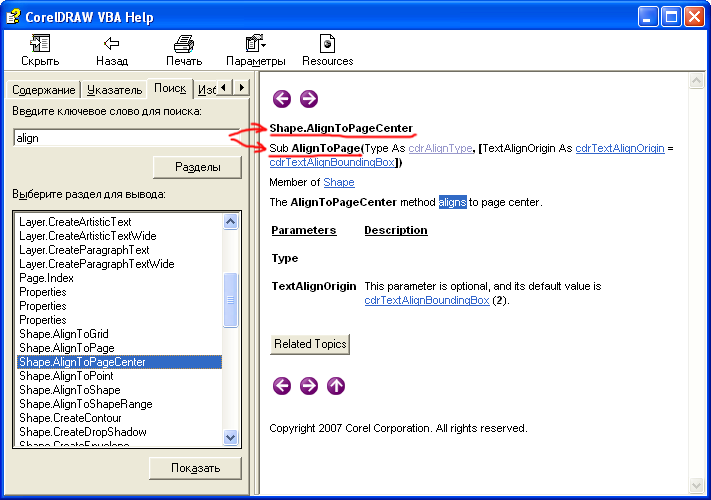Close the CoreIDRAW VBA Help window
This screenshot has width=711, height=500.
[695, 17]
